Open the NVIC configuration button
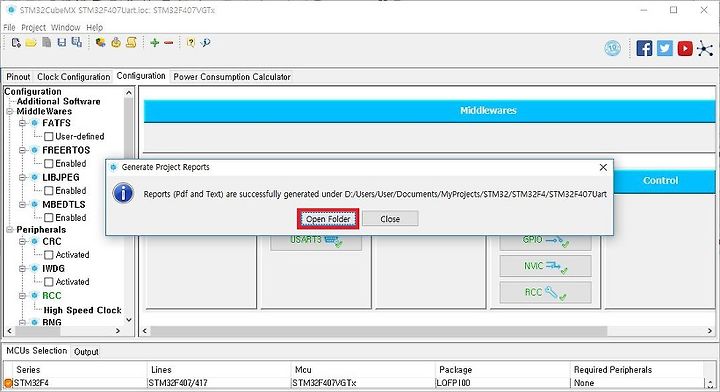Screen dimensions: 720x392 pyautogui.click(x=546, y=266)
